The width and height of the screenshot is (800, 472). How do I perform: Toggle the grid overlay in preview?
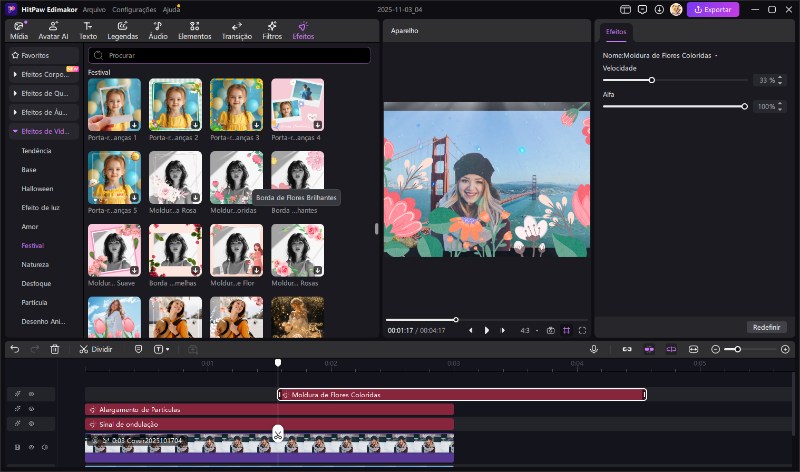[566, 330]
